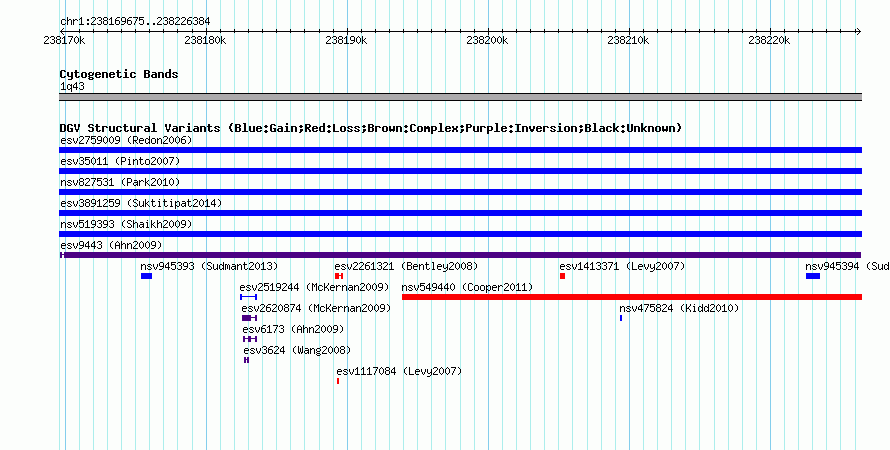The image size is (890, 450).
Task: Select the esv3891259 (Suktitipat2014) variant bar
Action: point(460,213)
